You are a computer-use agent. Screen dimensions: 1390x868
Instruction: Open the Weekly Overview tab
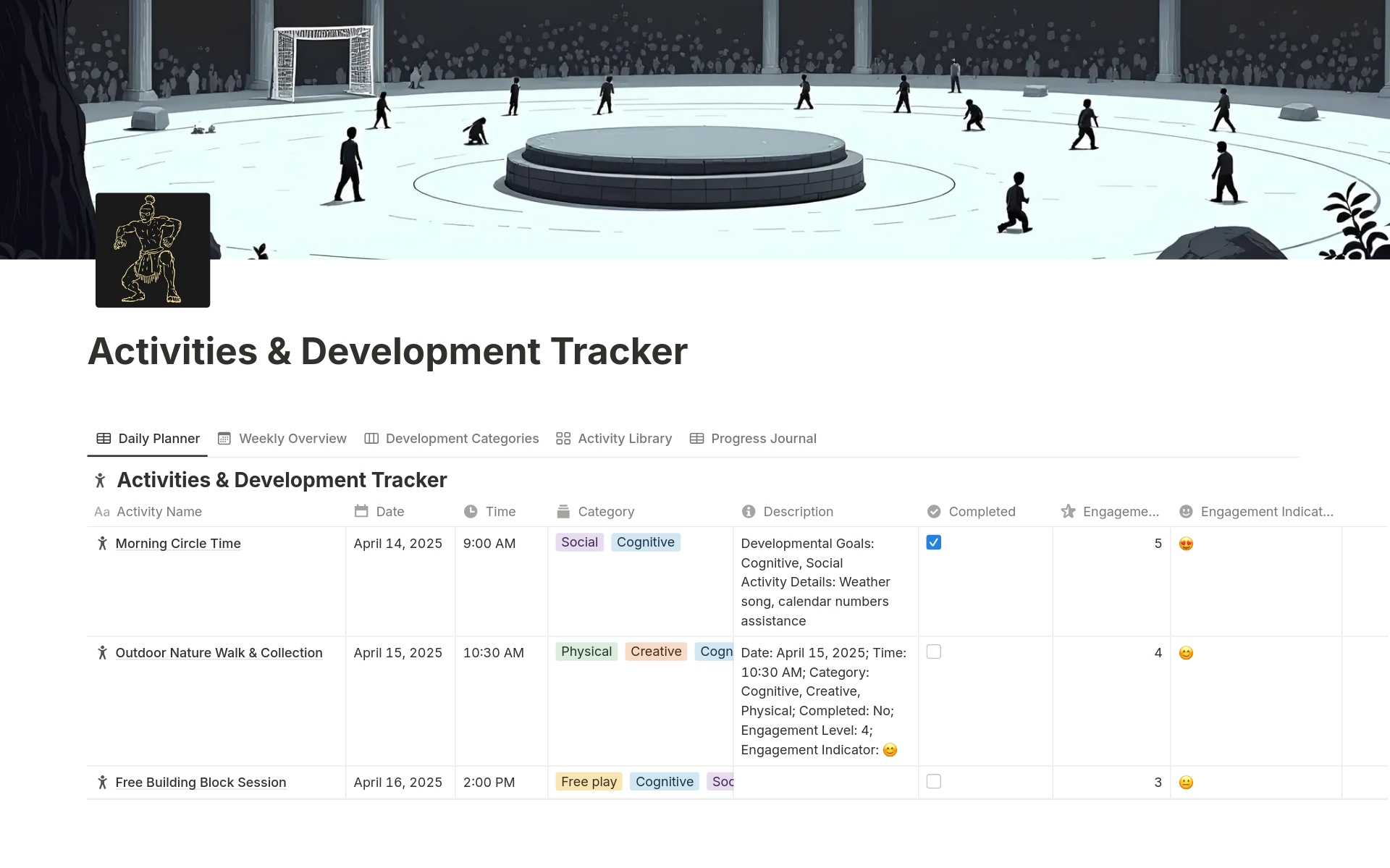[282, 439]
